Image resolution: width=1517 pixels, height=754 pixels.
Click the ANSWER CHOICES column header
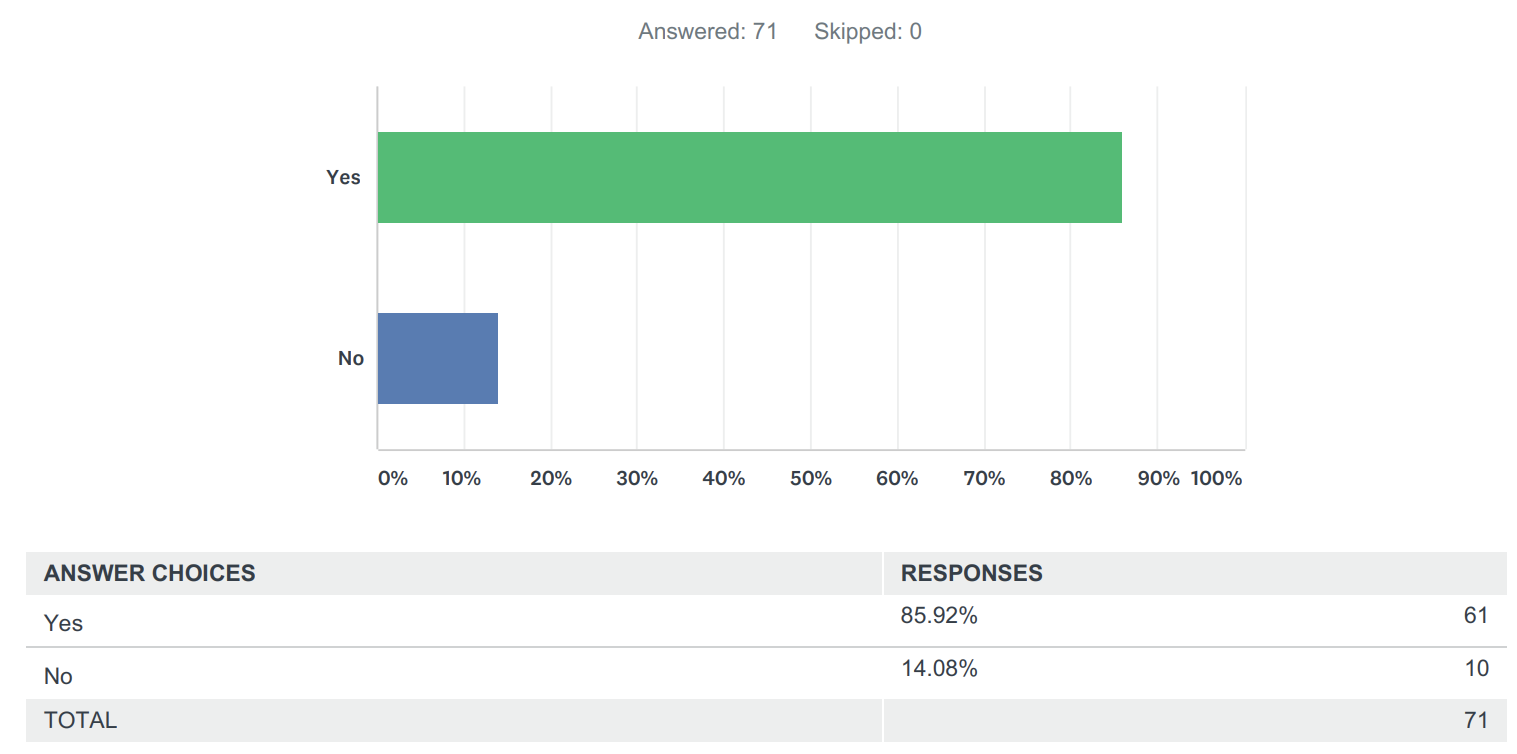click(150, 573)
